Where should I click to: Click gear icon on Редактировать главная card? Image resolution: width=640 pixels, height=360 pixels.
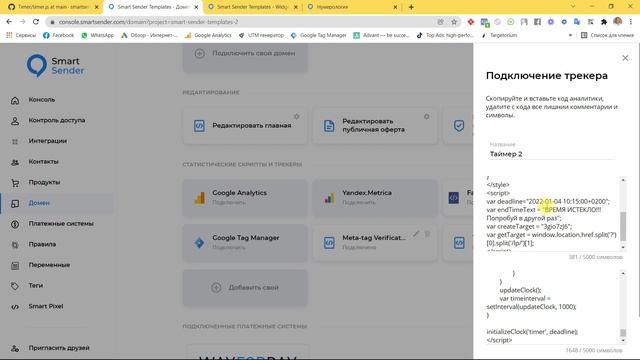pyautogui.click(x=297, y=116)
